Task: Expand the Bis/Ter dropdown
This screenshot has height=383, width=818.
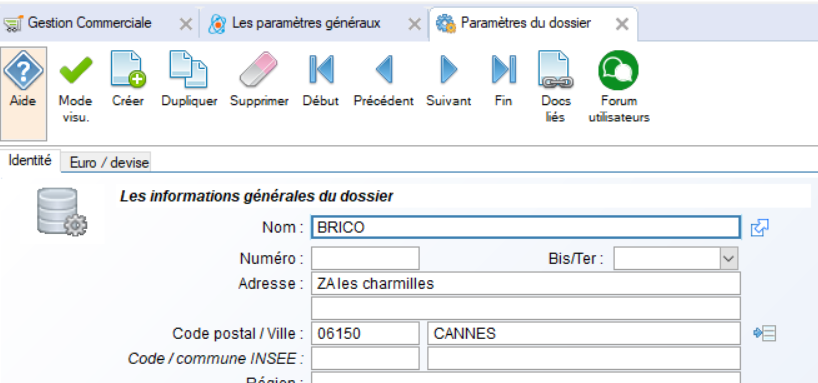Action: 729,258
